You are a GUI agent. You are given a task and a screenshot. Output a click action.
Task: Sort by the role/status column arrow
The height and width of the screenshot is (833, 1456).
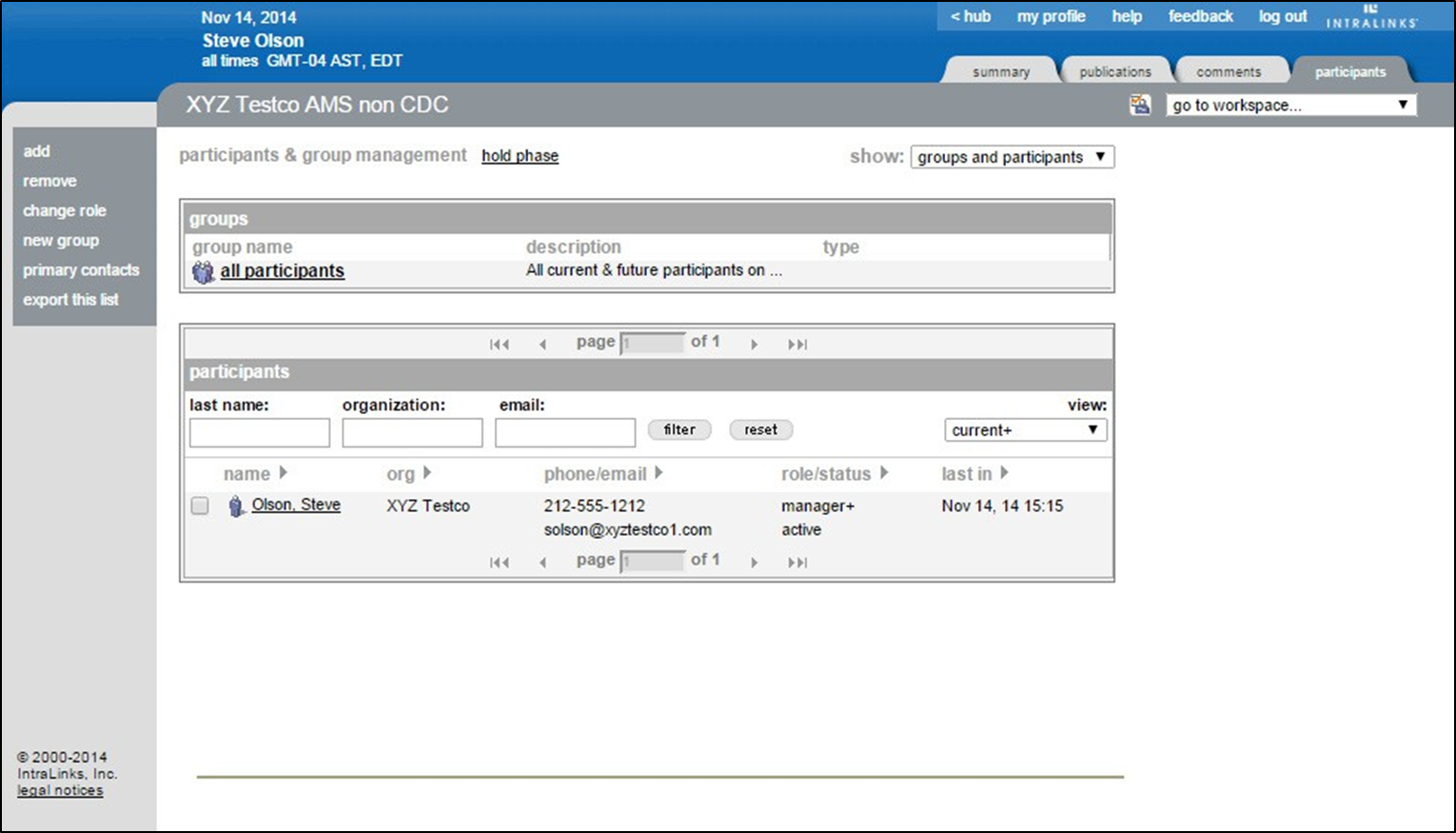tap(885, 473)
